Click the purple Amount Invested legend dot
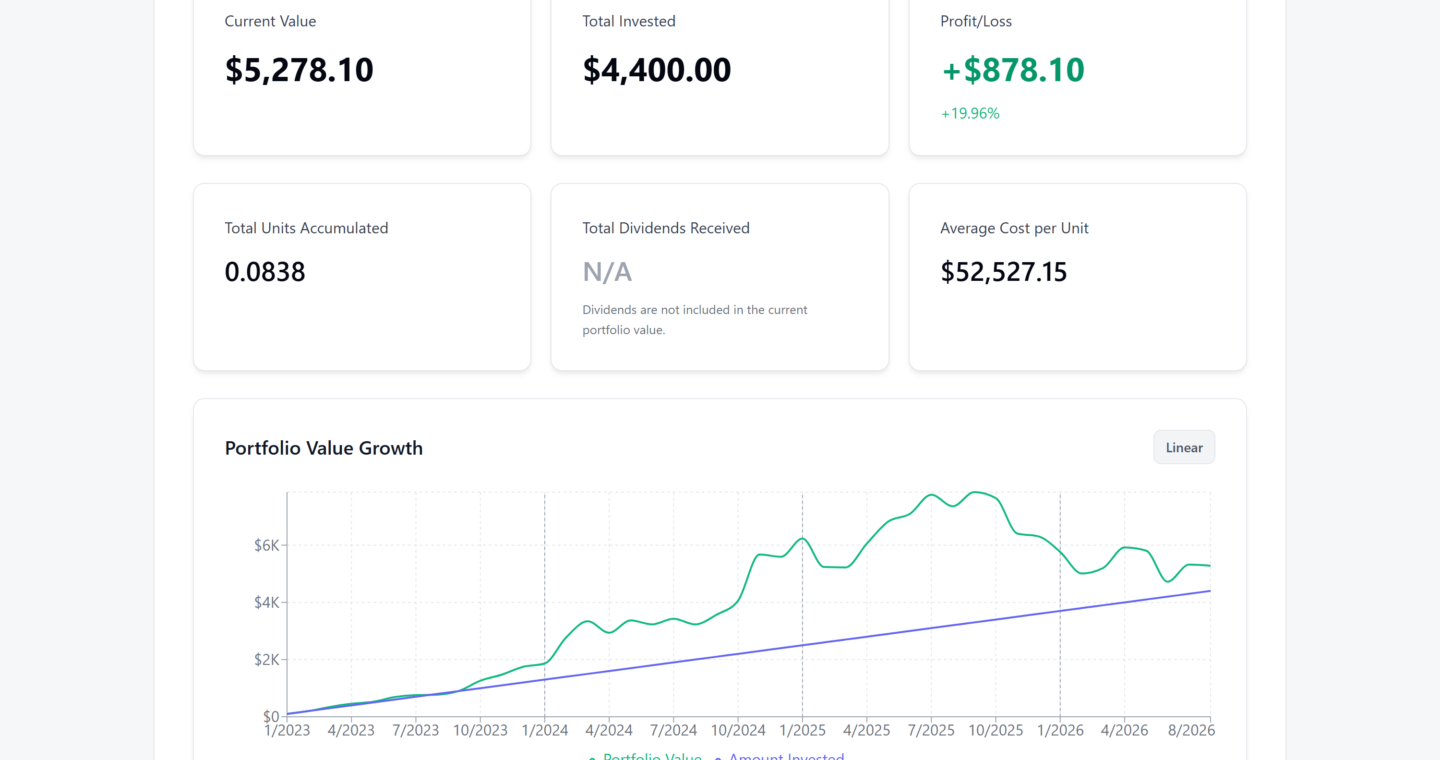This screenshot has height=760, width=1440. click(x=719, y=758)
